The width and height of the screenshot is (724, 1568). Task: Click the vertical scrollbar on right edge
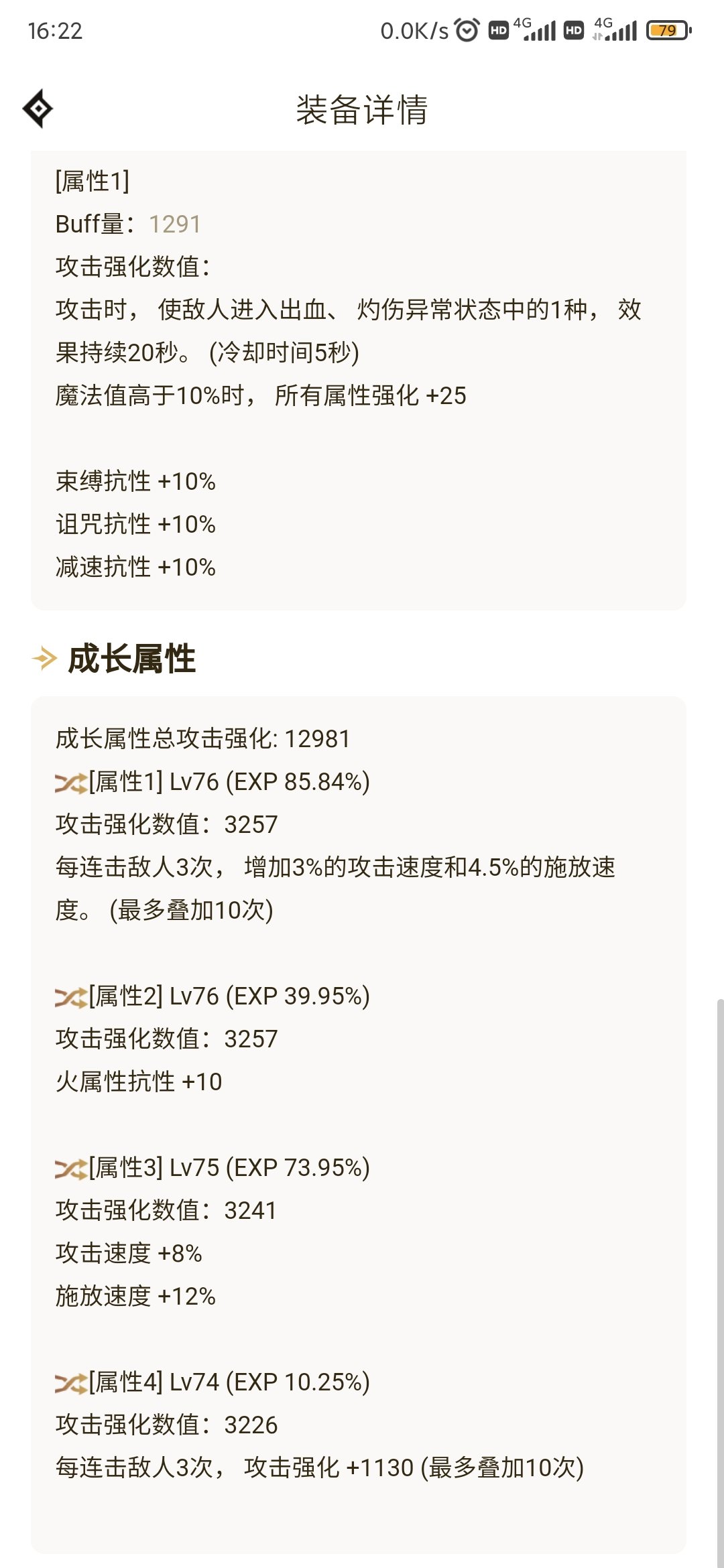tap(720, 1280)
